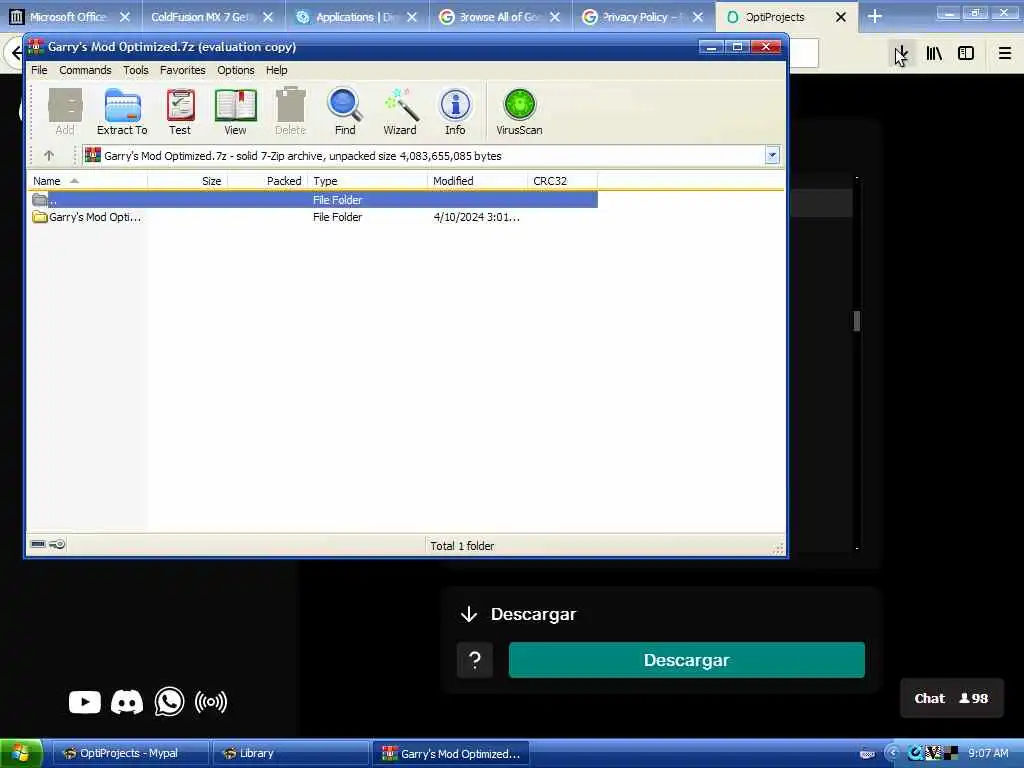Click the Windows Start button
This screenshot has width=1024, height=768.
21,753
